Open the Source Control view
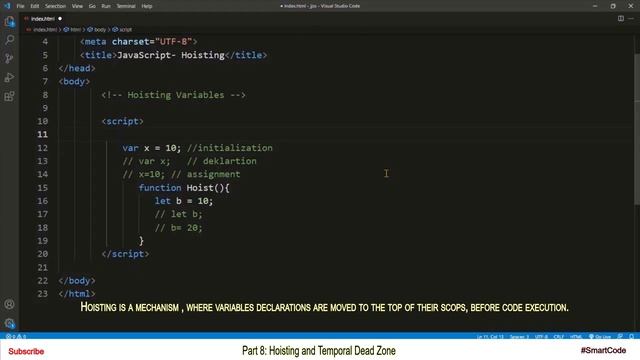Image resolution: width=640 pixels, height=360 pixels. pos(9,58)
